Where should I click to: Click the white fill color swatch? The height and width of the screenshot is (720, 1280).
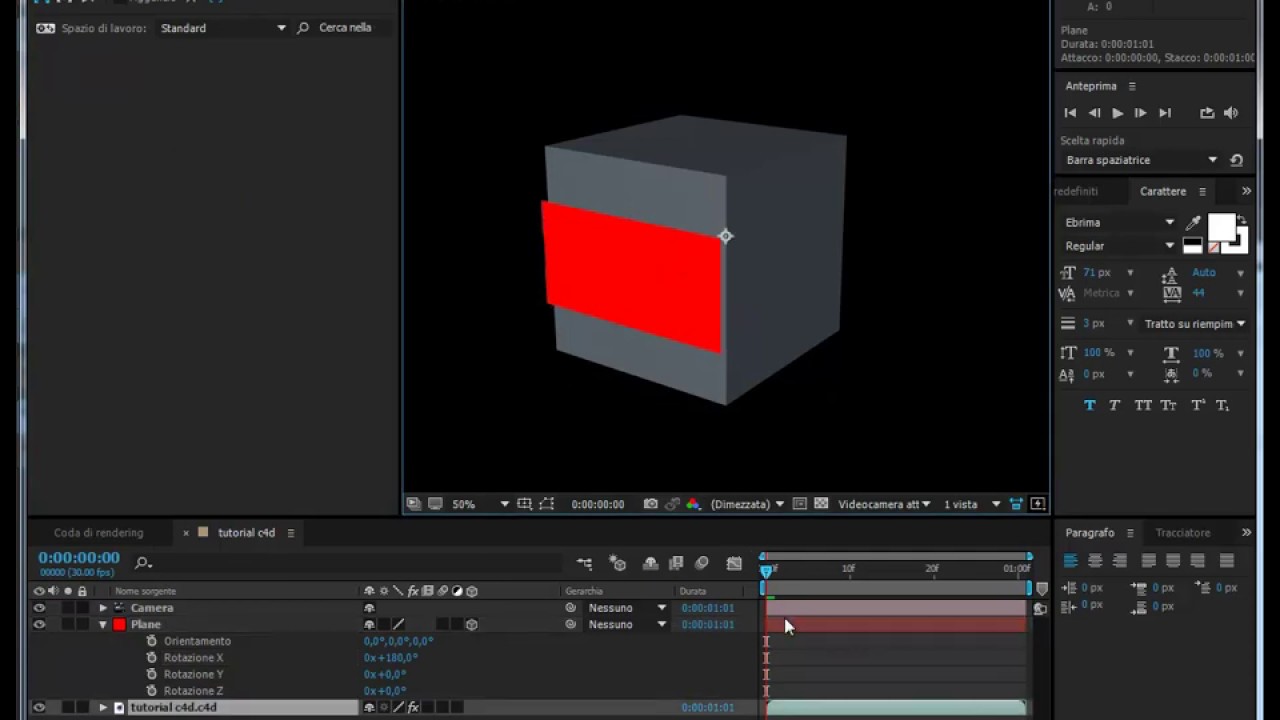click(x=1221, y=227)
